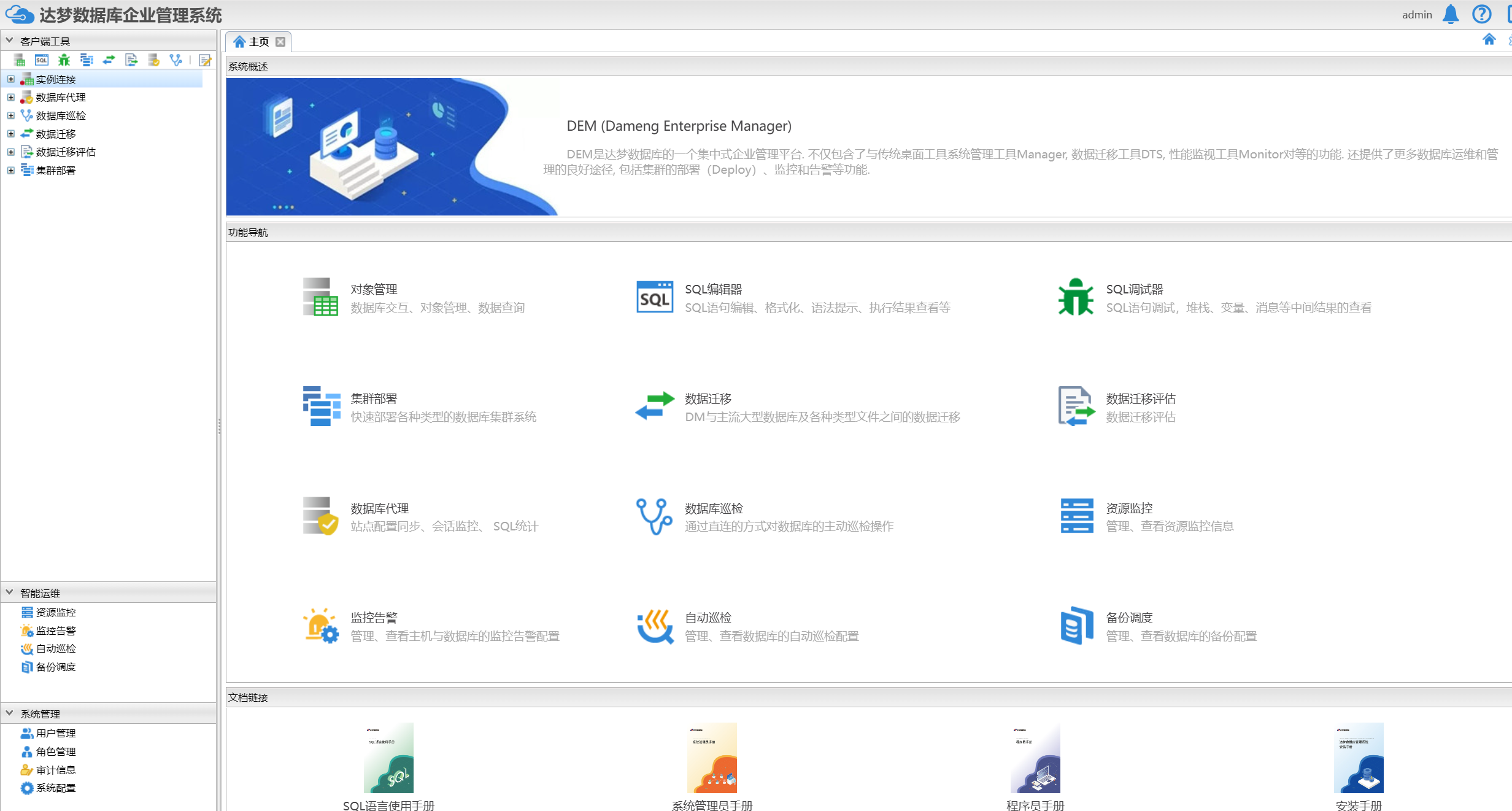This screenshot has width=1512, height=811.
Task: Open the 系统管理员手册 cover thumbnail
Action: [x=711, y=758]
